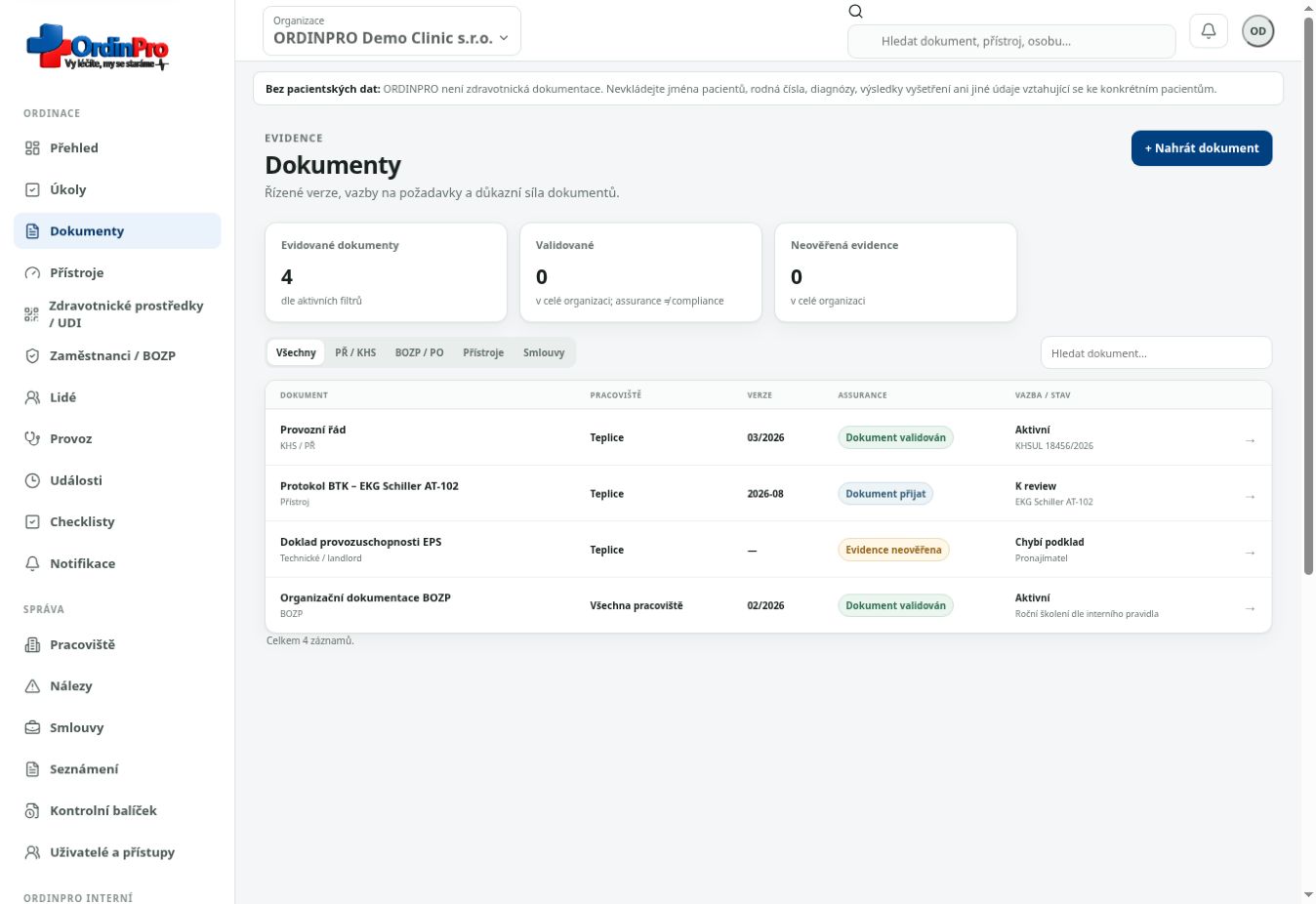
Task: Click the Zdravotnické prostředky QR icon
Action: 32,314
